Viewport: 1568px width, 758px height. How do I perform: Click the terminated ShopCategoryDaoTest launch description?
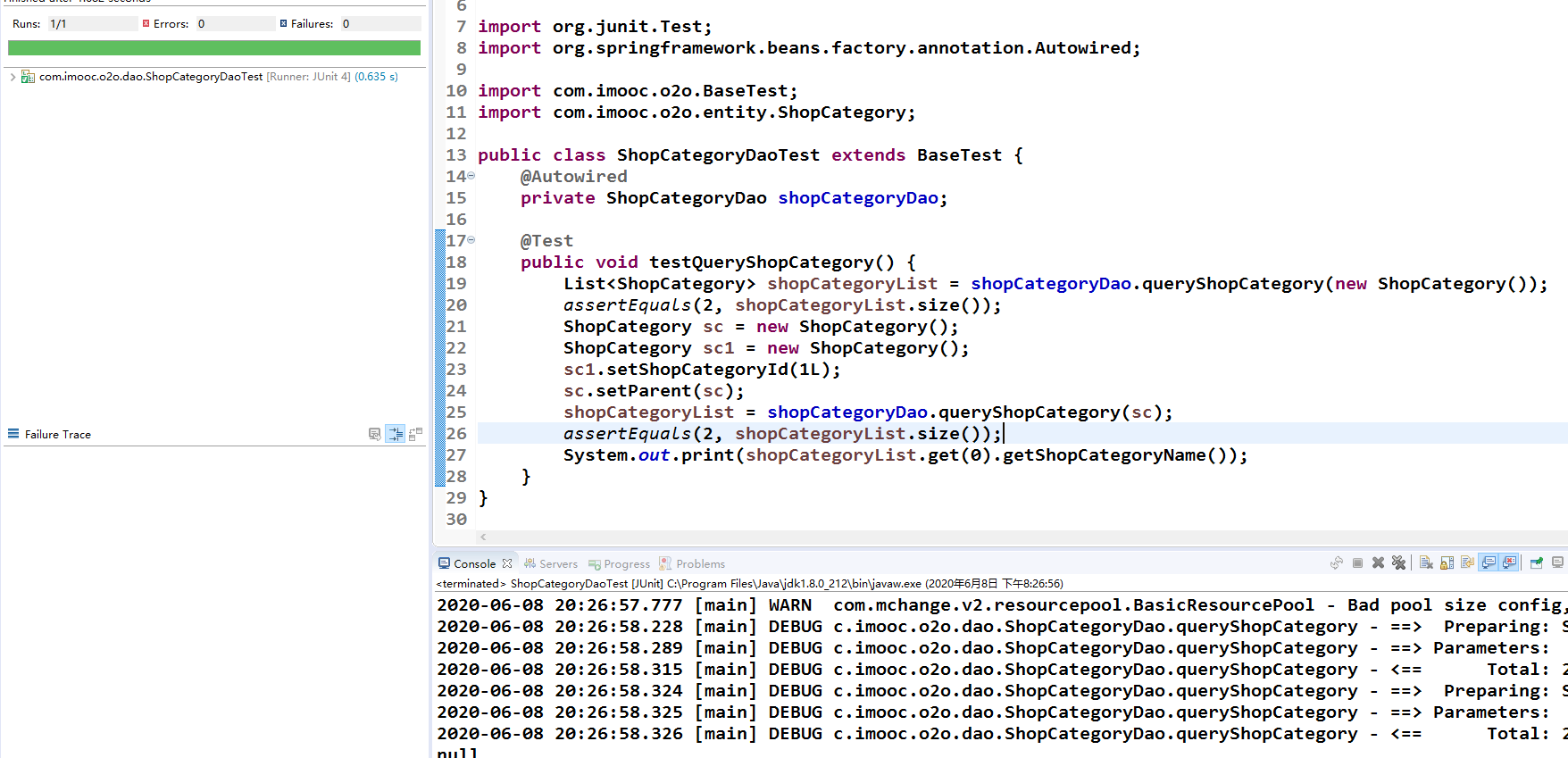pos(749,584)
